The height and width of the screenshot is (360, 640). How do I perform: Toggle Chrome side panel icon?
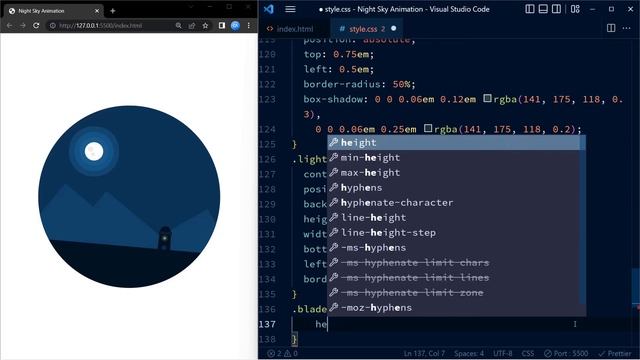tap(222, 25)
